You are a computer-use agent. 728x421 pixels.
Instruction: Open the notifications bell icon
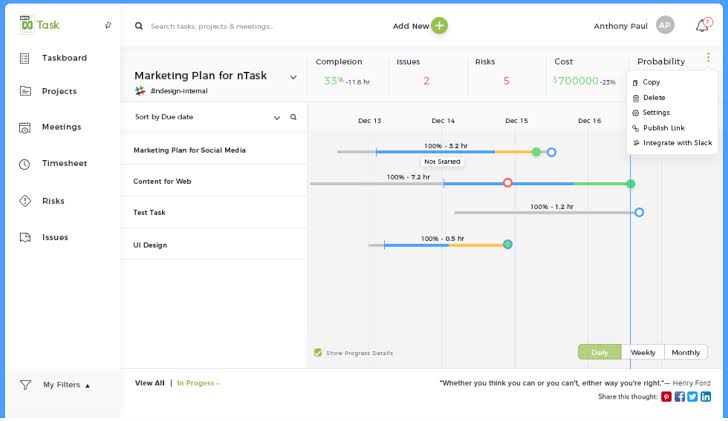(702, 26)
